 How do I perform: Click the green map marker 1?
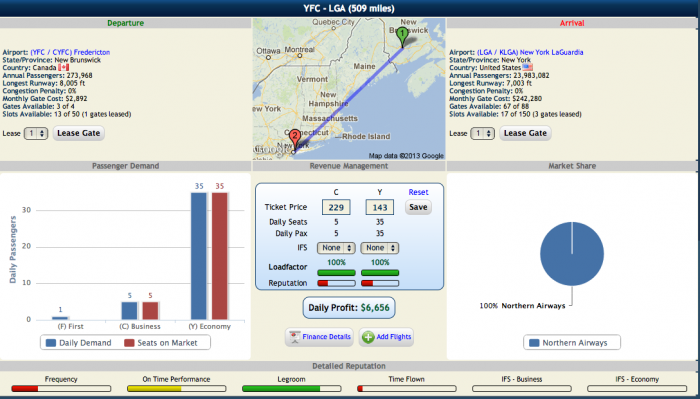point(402,36)
